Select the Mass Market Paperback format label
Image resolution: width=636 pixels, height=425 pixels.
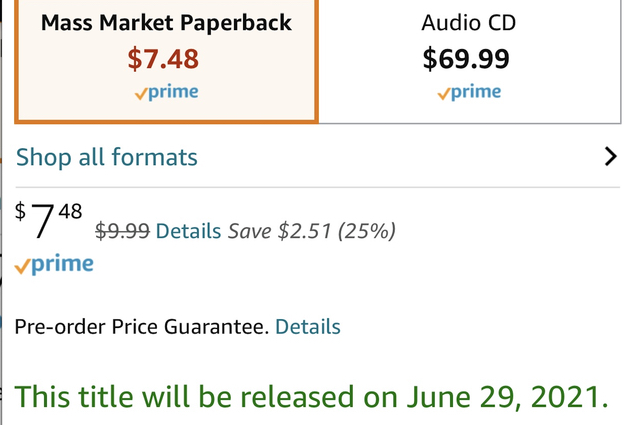coord(164,22)
